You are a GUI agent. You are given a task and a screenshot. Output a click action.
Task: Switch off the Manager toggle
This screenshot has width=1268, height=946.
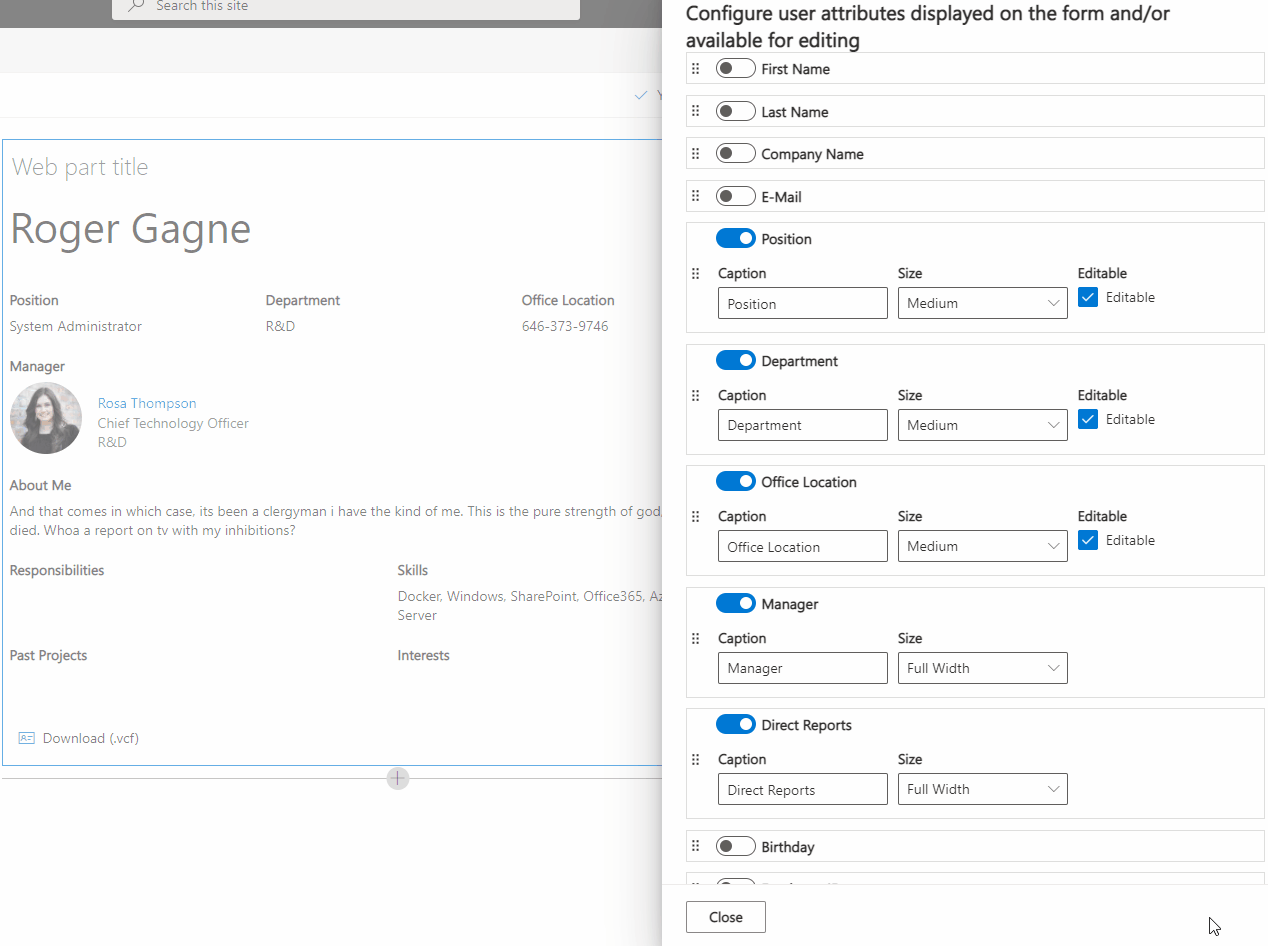tap(735, 603)
